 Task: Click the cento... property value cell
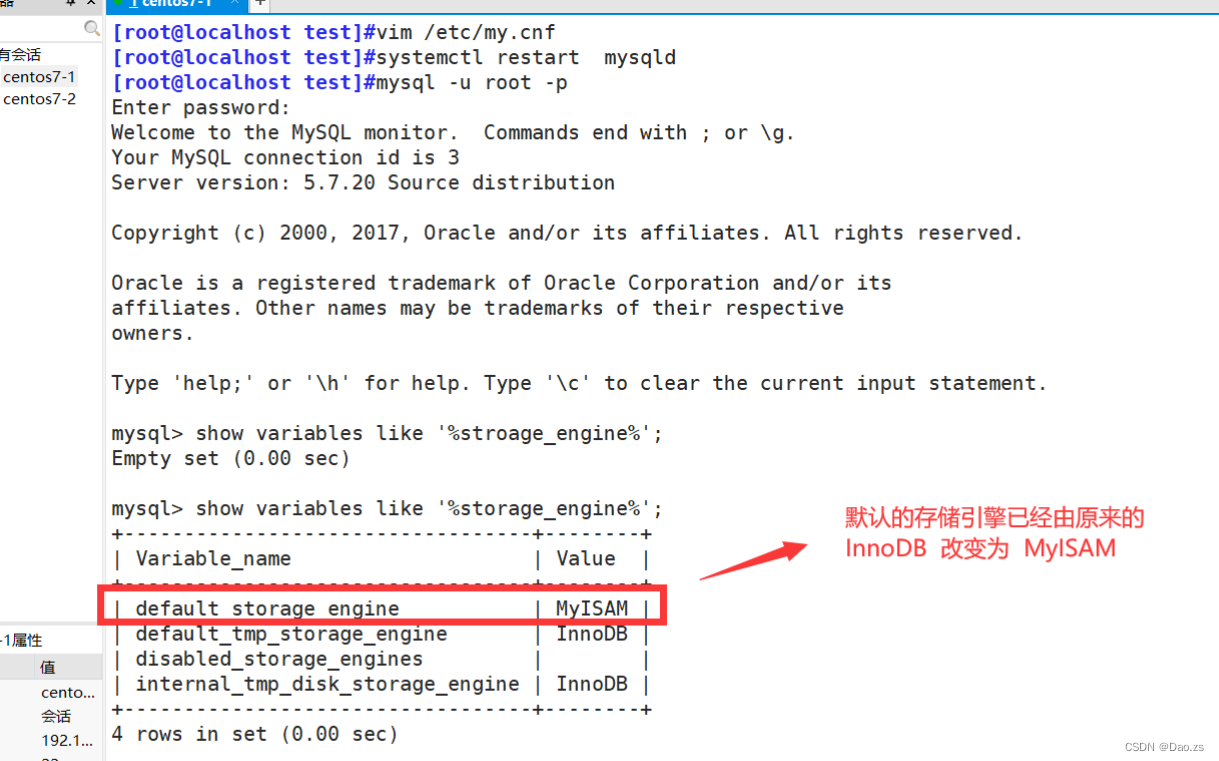pyautogui.click(x=68, y=692)
